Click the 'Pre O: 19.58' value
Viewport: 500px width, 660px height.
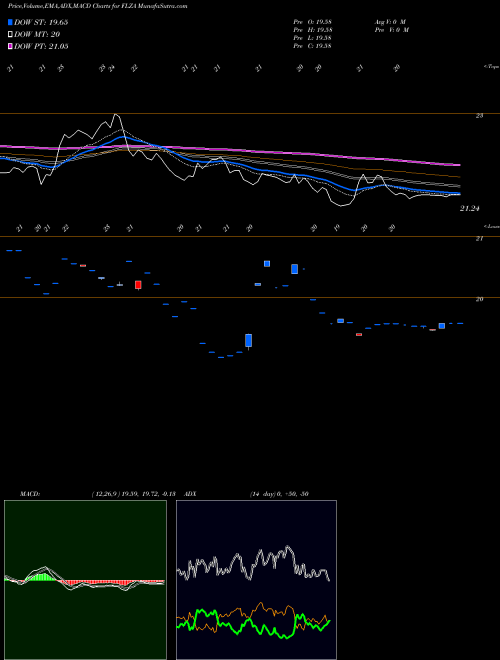[x=312, y=22]
